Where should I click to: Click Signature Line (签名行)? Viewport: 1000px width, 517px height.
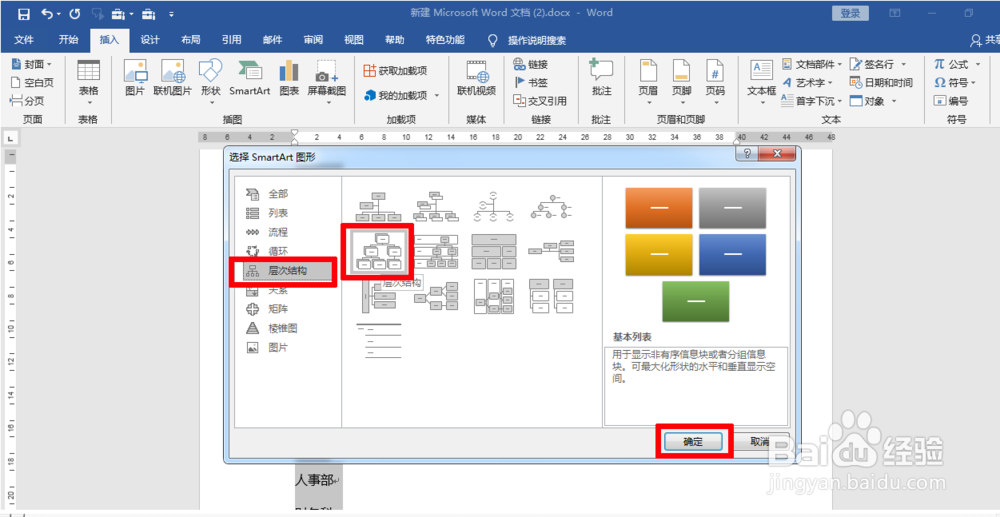click(x=878, y=64)
